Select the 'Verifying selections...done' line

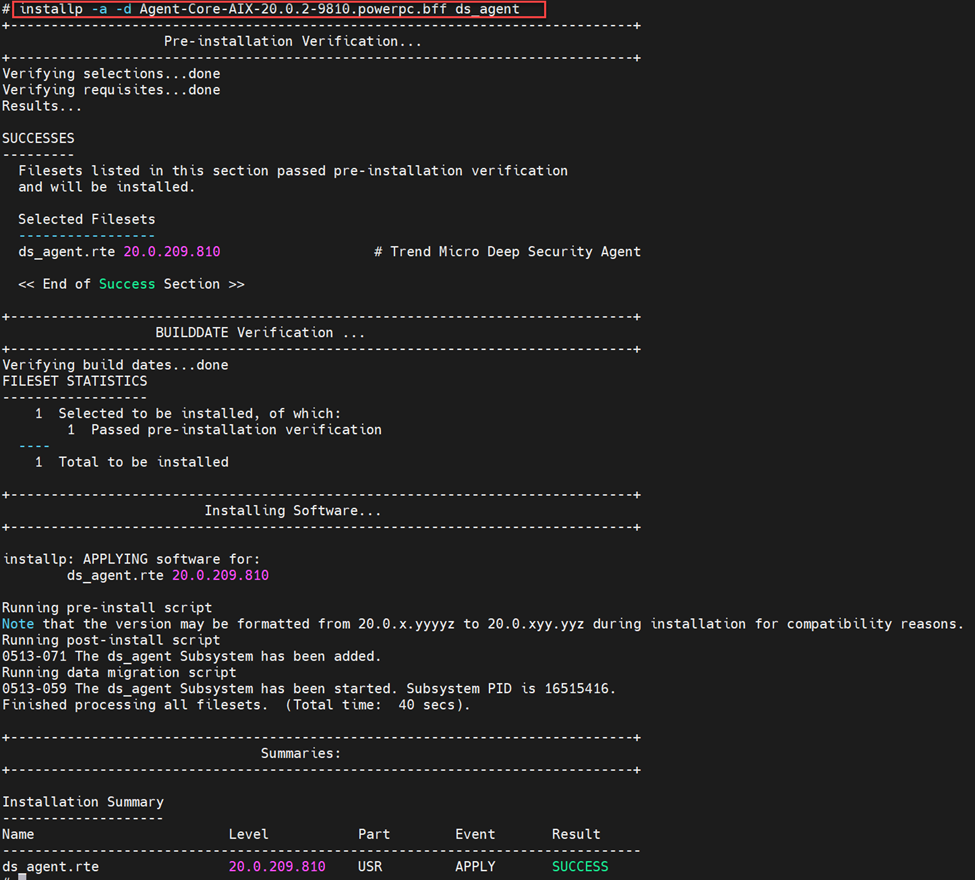(x=111, y=74)
